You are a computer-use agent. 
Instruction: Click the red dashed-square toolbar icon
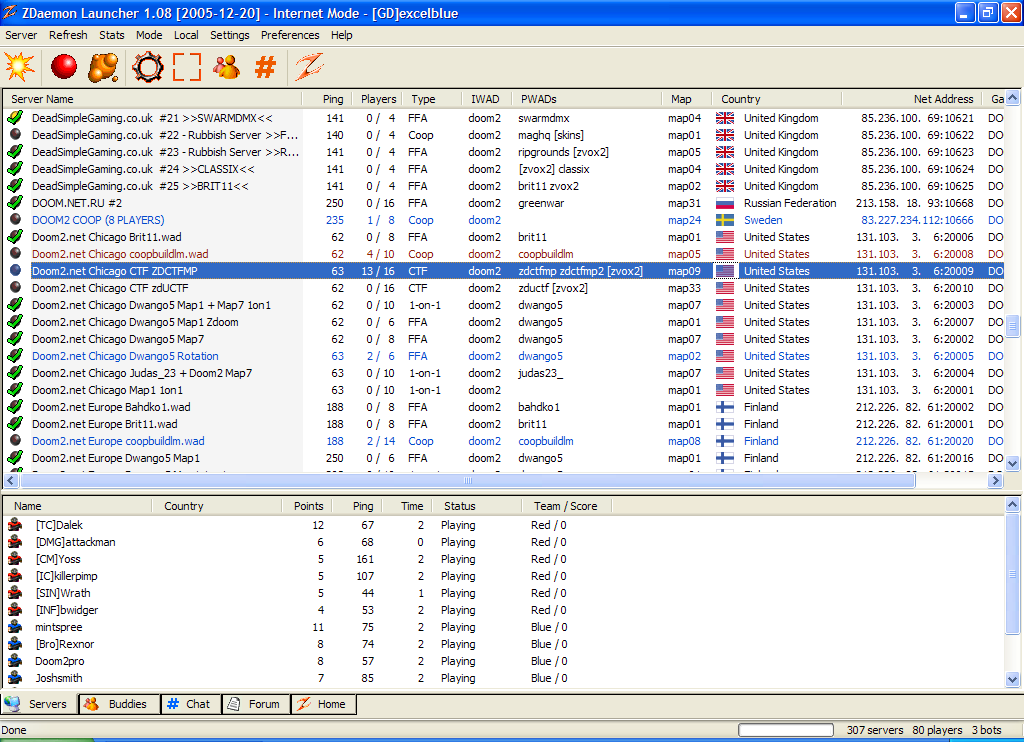[187, 67]
